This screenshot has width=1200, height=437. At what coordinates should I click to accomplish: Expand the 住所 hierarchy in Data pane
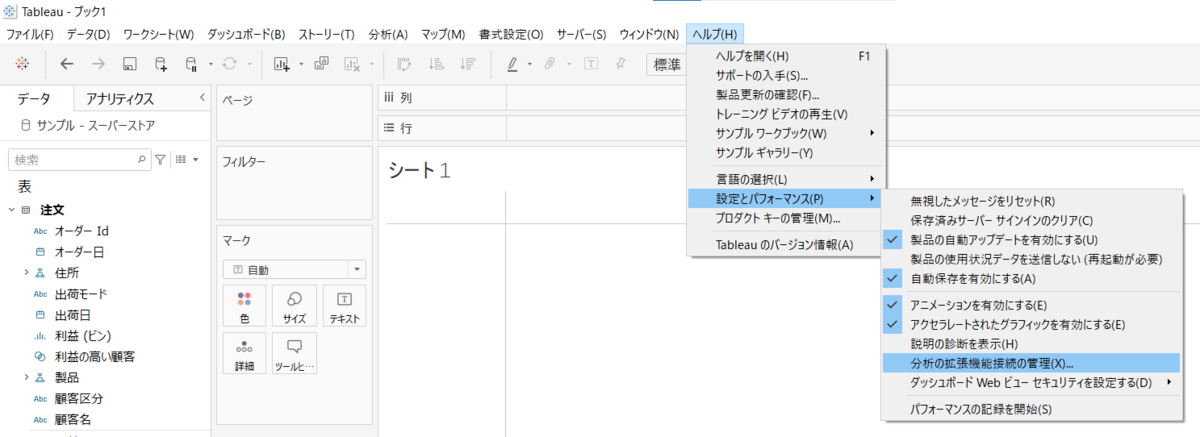[27, 272]
